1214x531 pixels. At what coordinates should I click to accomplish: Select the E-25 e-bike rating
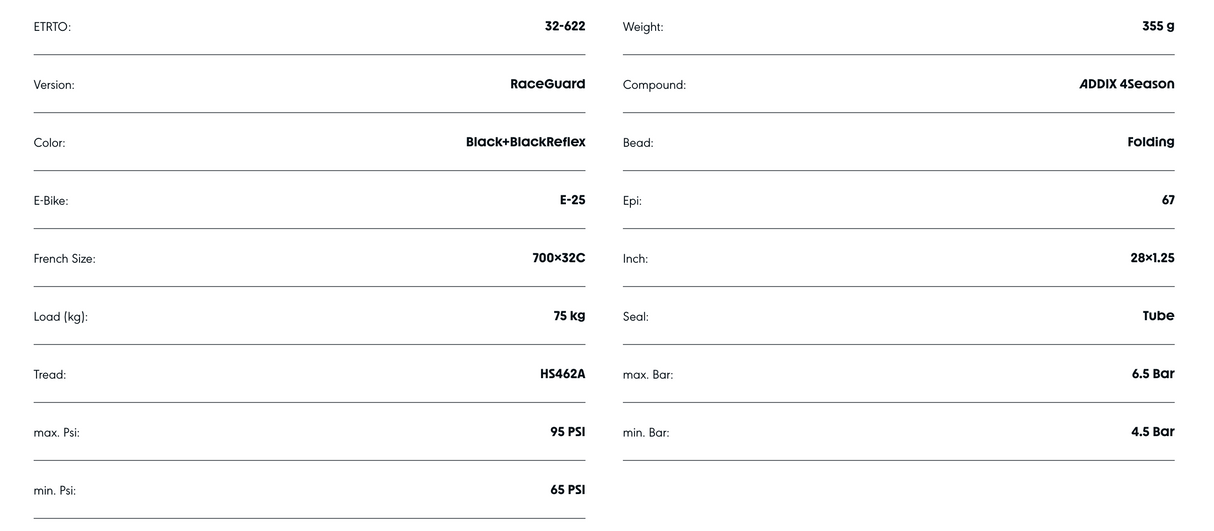(x=572, y=200)
